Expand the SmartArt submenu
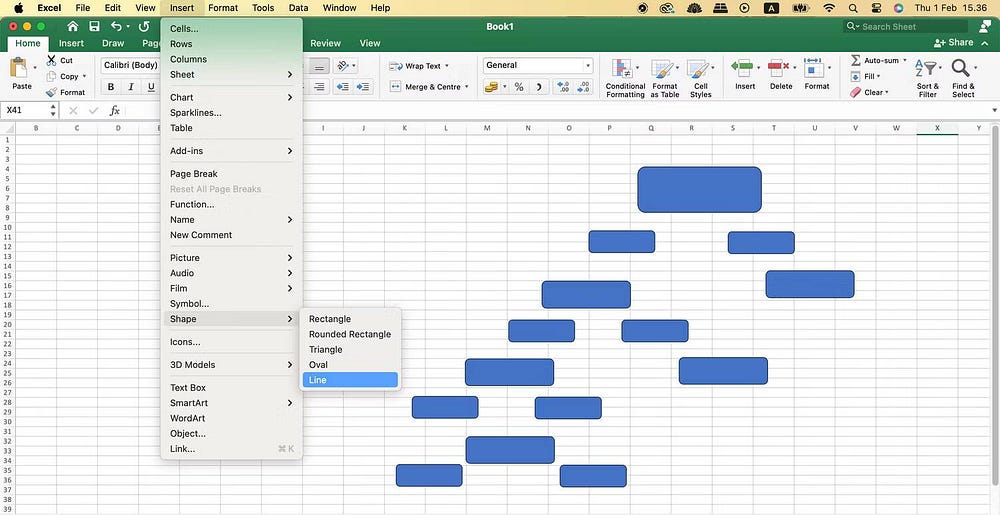This screenshot has width=1000, height=515. point(232,403)
